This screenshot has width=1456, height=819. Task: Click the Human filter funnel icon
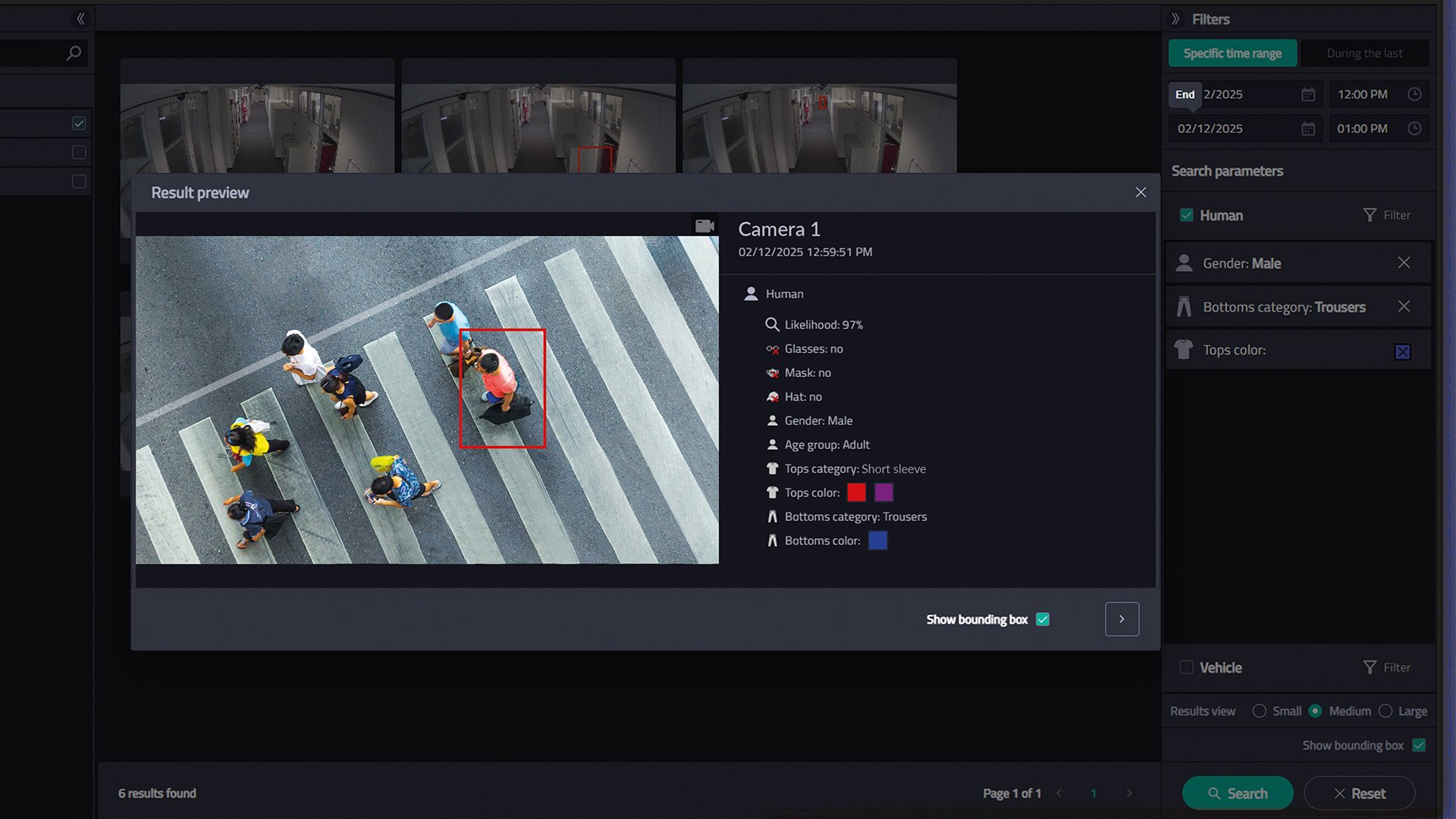coord(1370,215)
